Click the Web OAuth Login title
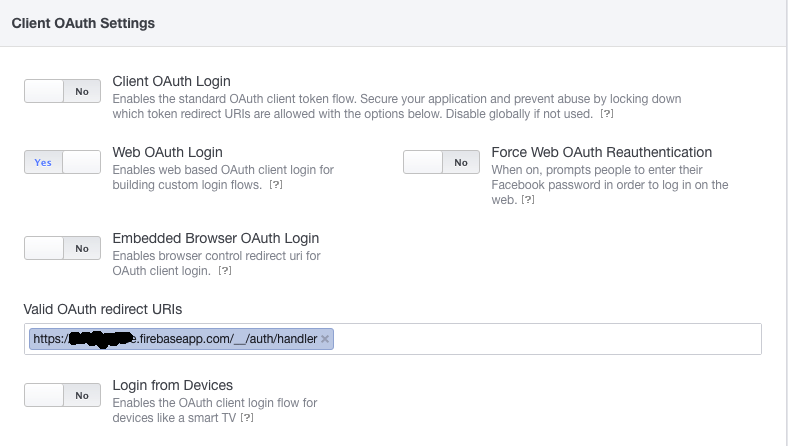 point(167,152)
